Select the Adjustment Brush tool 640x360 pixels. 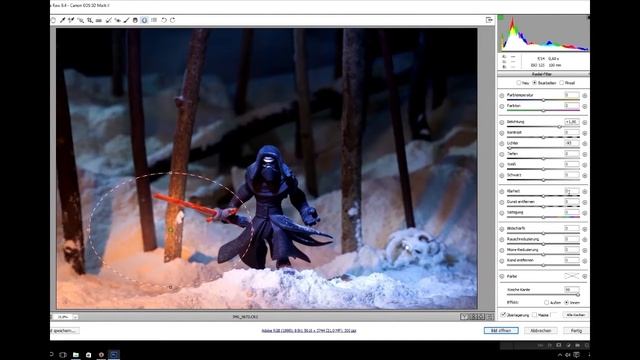[127, 20]
